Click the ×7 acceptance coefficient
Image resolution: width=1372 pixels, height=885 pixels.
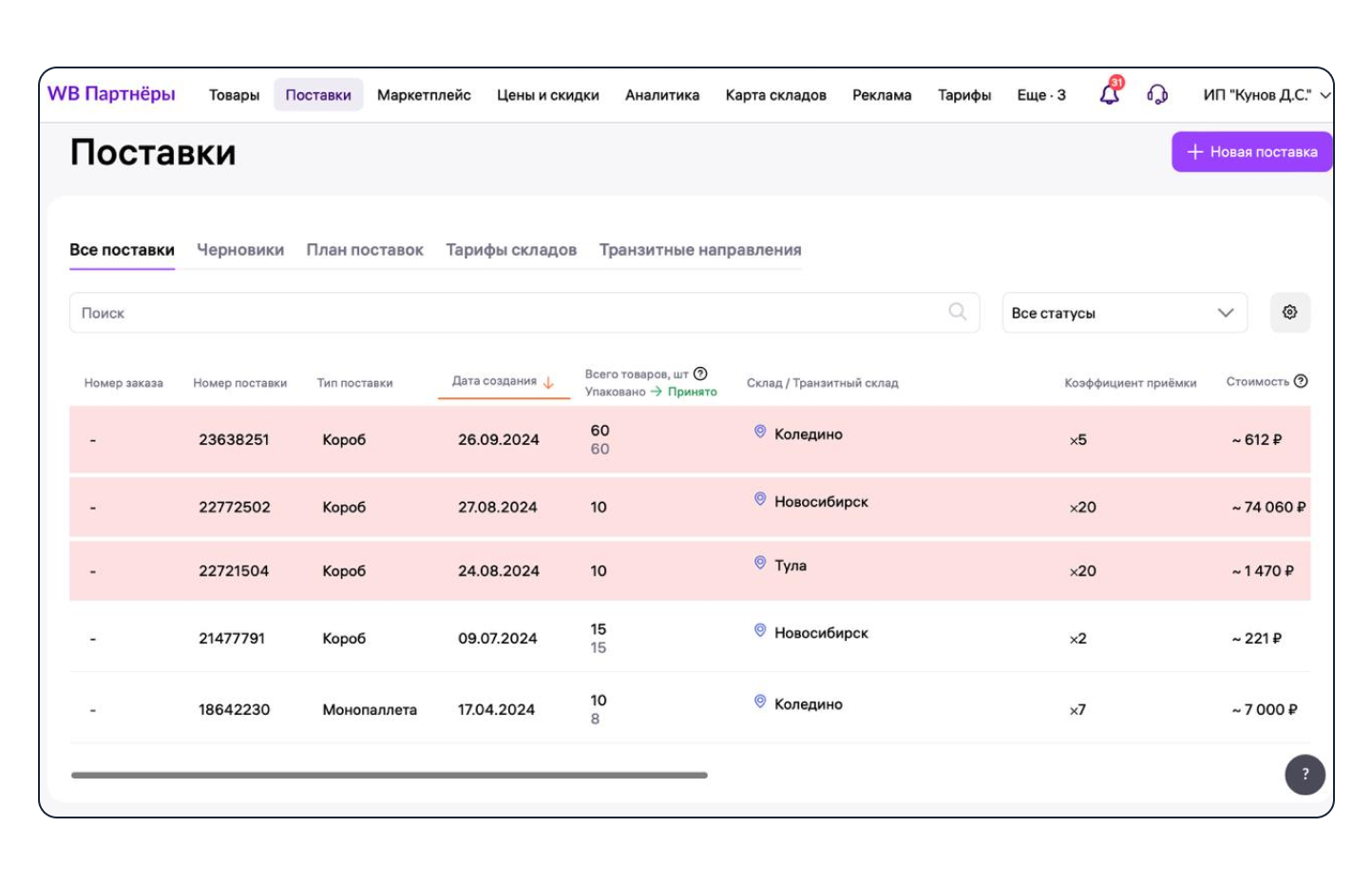click(x=1077, y=709)
